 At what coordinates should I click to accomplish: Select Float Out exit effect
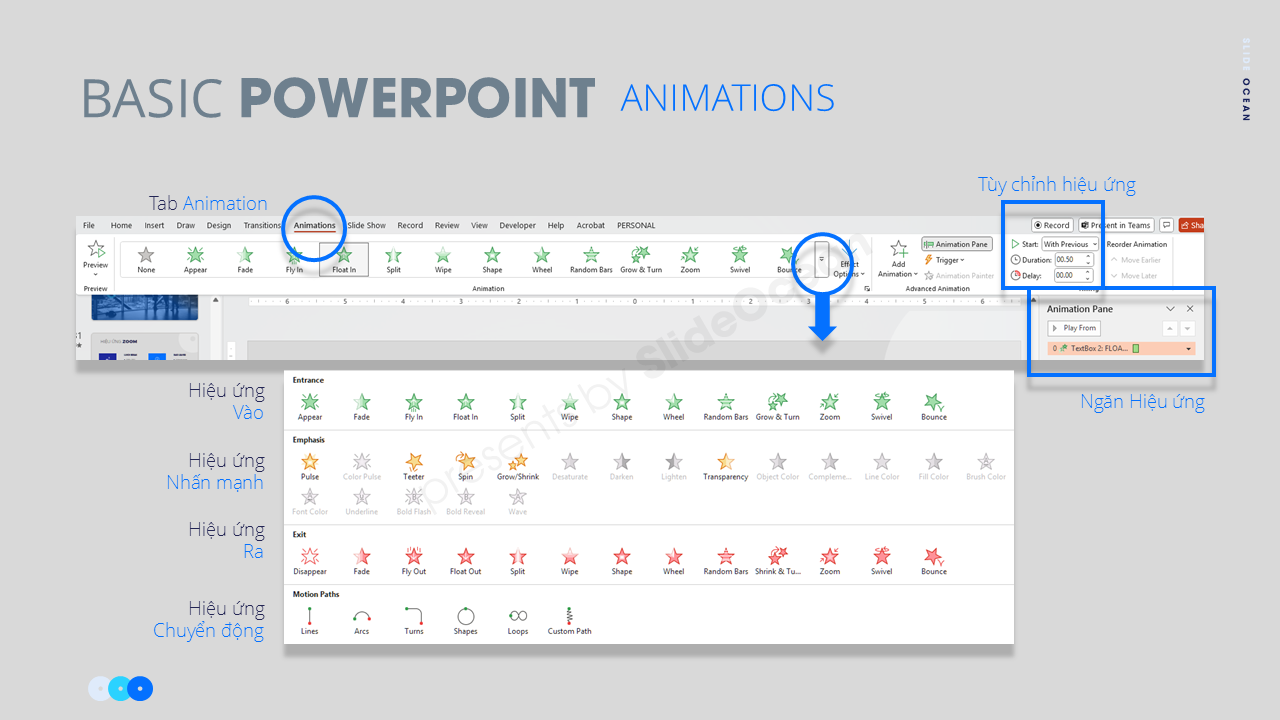(x=466, y=561)
